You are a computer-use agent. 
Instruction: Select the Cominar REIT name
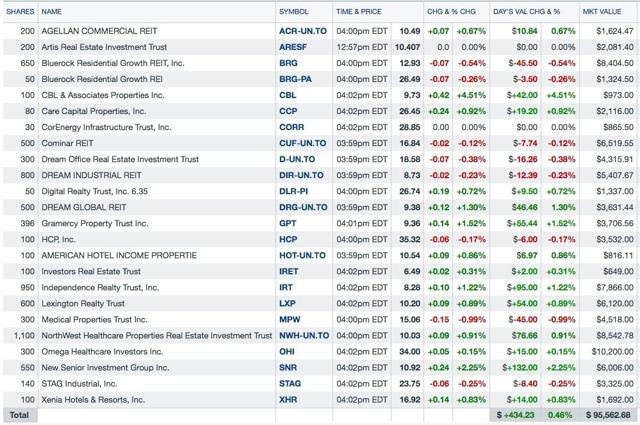pyautogui.click(x=67, y=143)
